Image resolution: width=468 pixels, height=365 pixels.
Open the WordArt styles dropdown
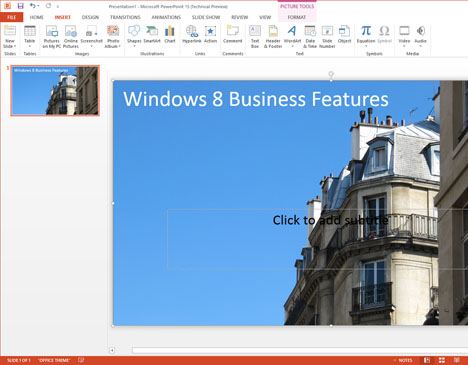point(292,47)
